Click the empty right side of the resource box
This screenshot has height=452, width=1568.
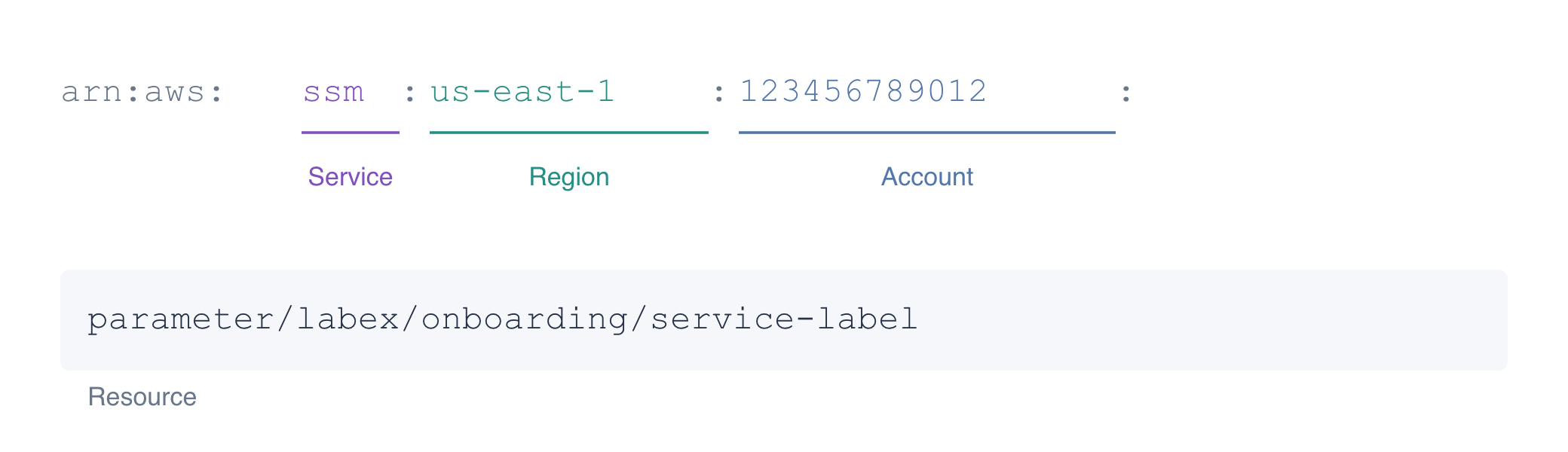coord(1214,320)
